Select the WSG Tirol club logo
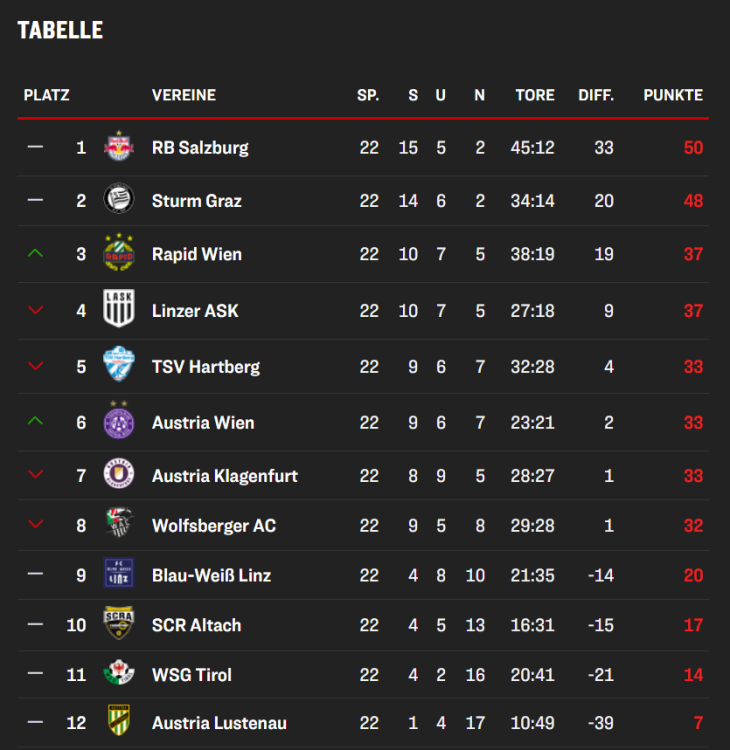Viewport: 730px width, 750px height. [119, 673]
